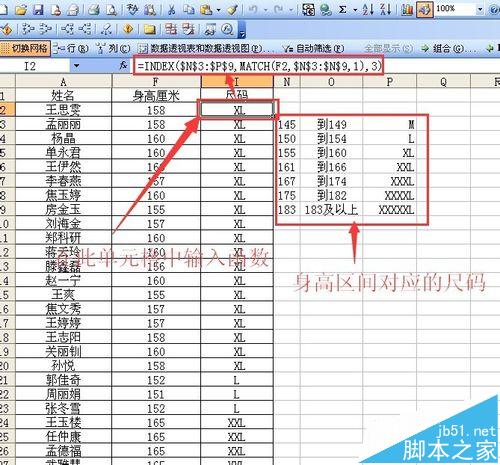Expand the Name Box dropdown arrow

(77, 66)
